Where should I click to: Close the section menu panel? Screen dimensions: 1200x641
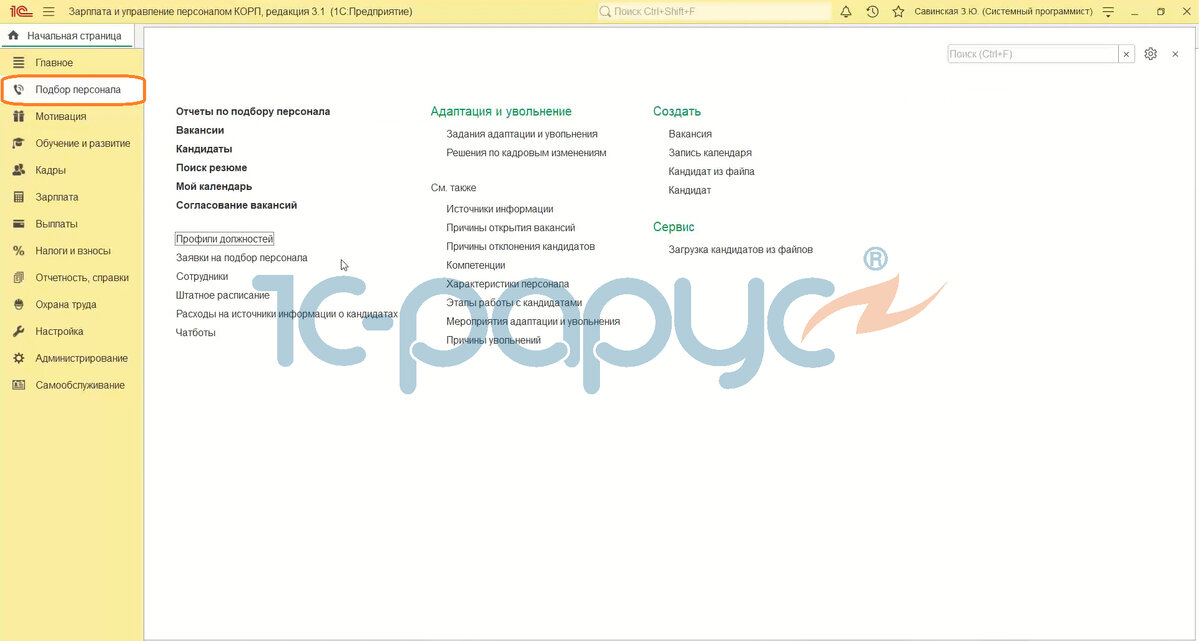click(1175, 54)
